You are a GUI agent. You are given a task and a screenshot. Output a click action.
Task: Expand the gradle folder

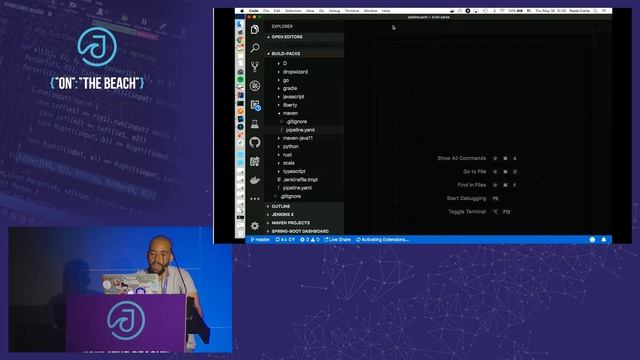coord(305,88)
